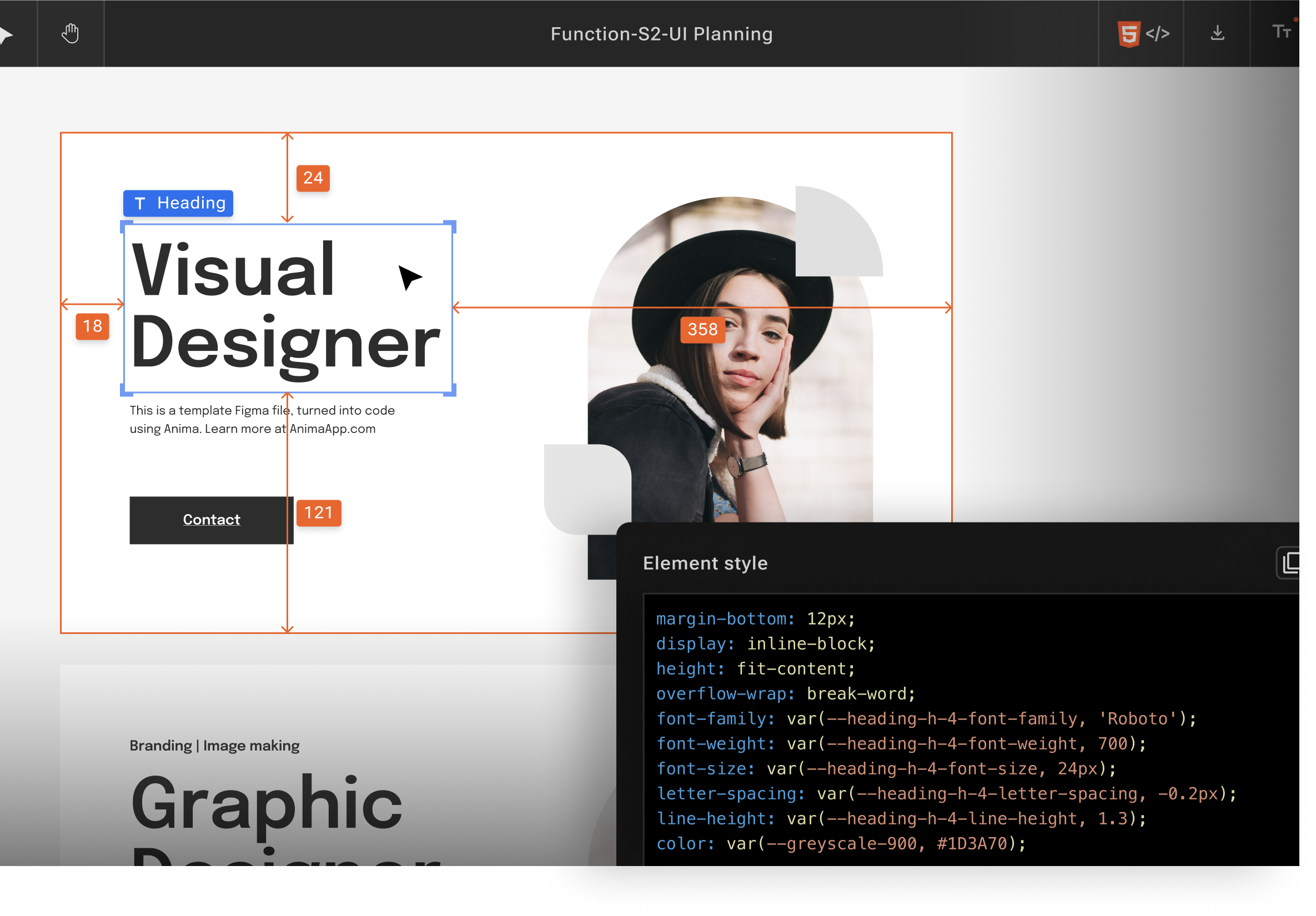Click the font-family CSS line
1316x916 pixels.
(926, 718)
